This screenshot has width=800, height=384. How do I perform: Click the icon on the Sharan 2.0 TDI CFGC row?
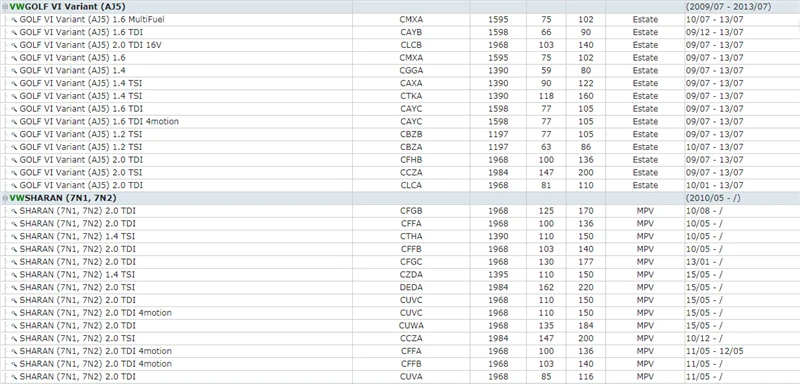pos(14,262)
